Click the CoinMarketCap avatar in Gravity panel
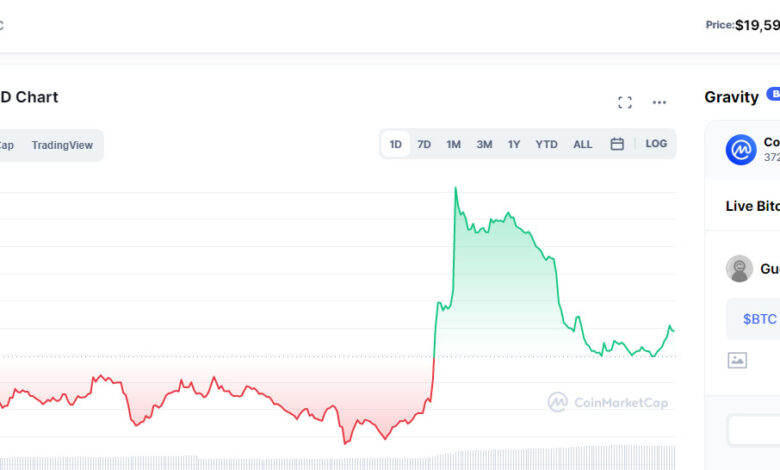This screenshot has height=470, width=780. [741, 149]
